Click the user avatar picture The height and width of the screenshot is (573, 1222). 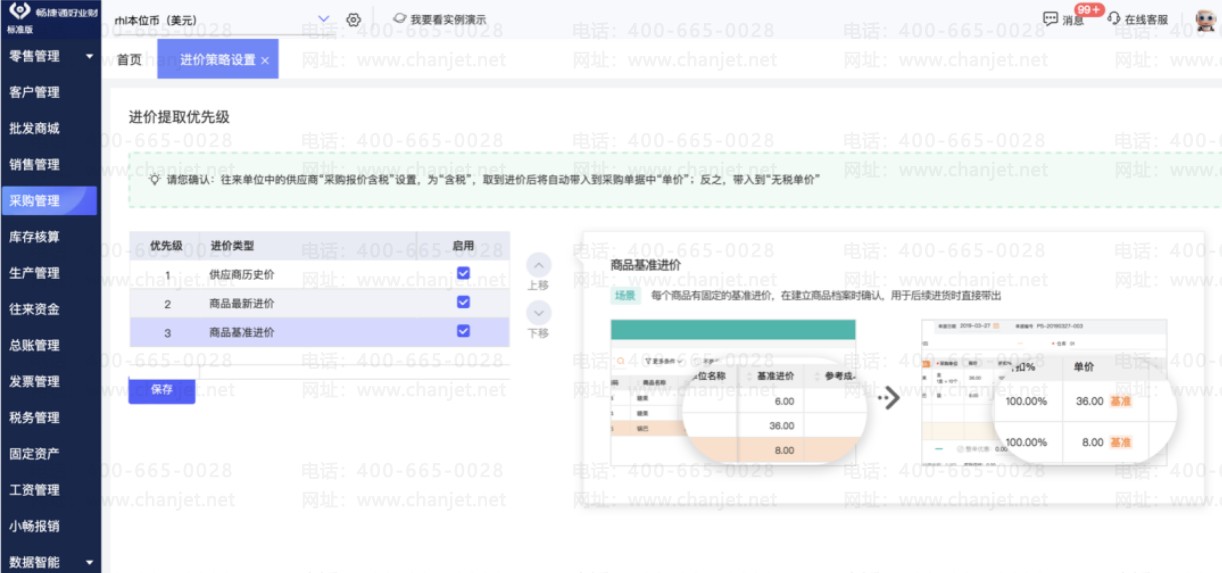(1205, 20)
